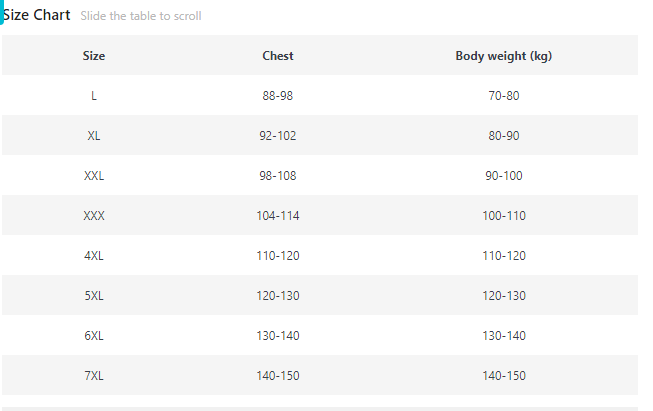The height and width of the screenshot is (411, 653).
Task: Click body weight value 70-80
Action: tap(504, 96)
